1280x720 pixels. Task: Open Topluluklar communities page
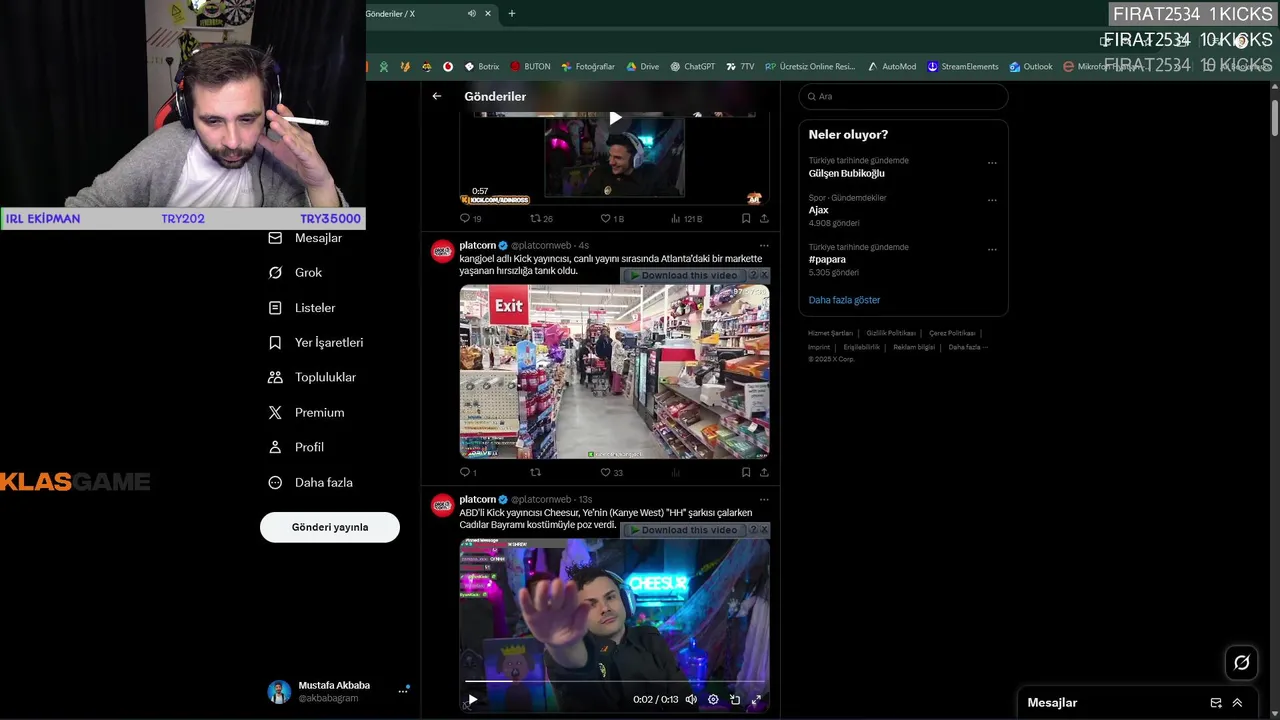point(312,377)
